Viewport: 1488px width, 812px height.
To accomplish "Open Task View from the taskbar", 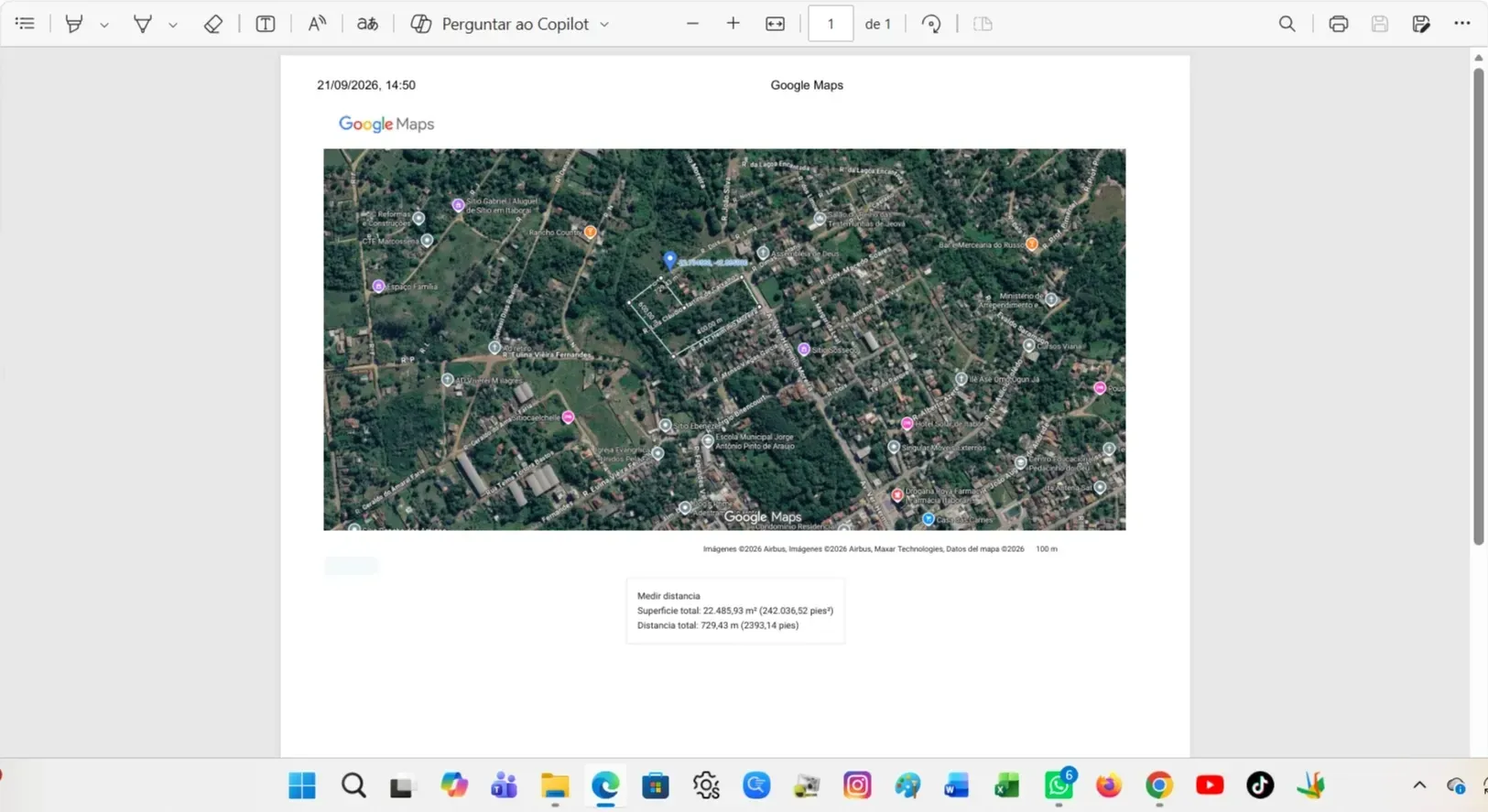I will point(402,785).
